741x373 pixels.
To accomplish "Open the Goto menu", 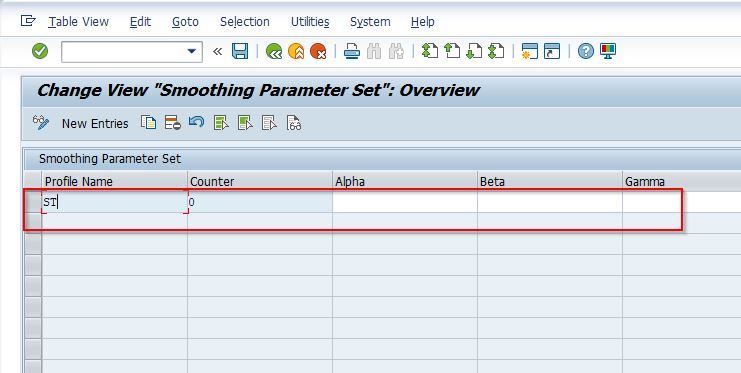I will point(185,22).
